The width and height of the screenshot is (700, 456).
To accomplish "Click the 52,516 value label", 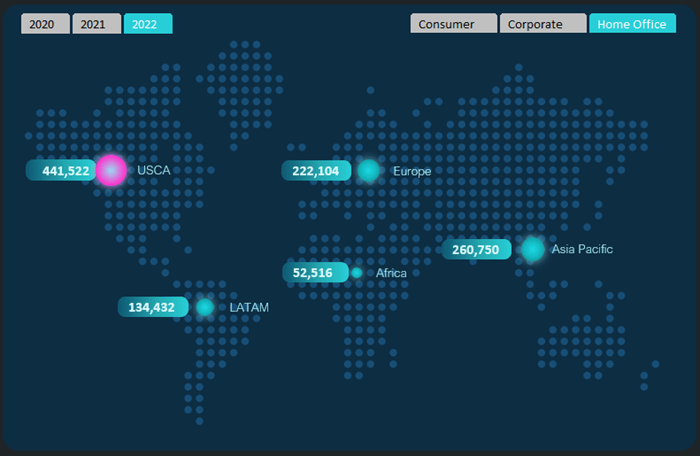I will (x=315, y=272).
